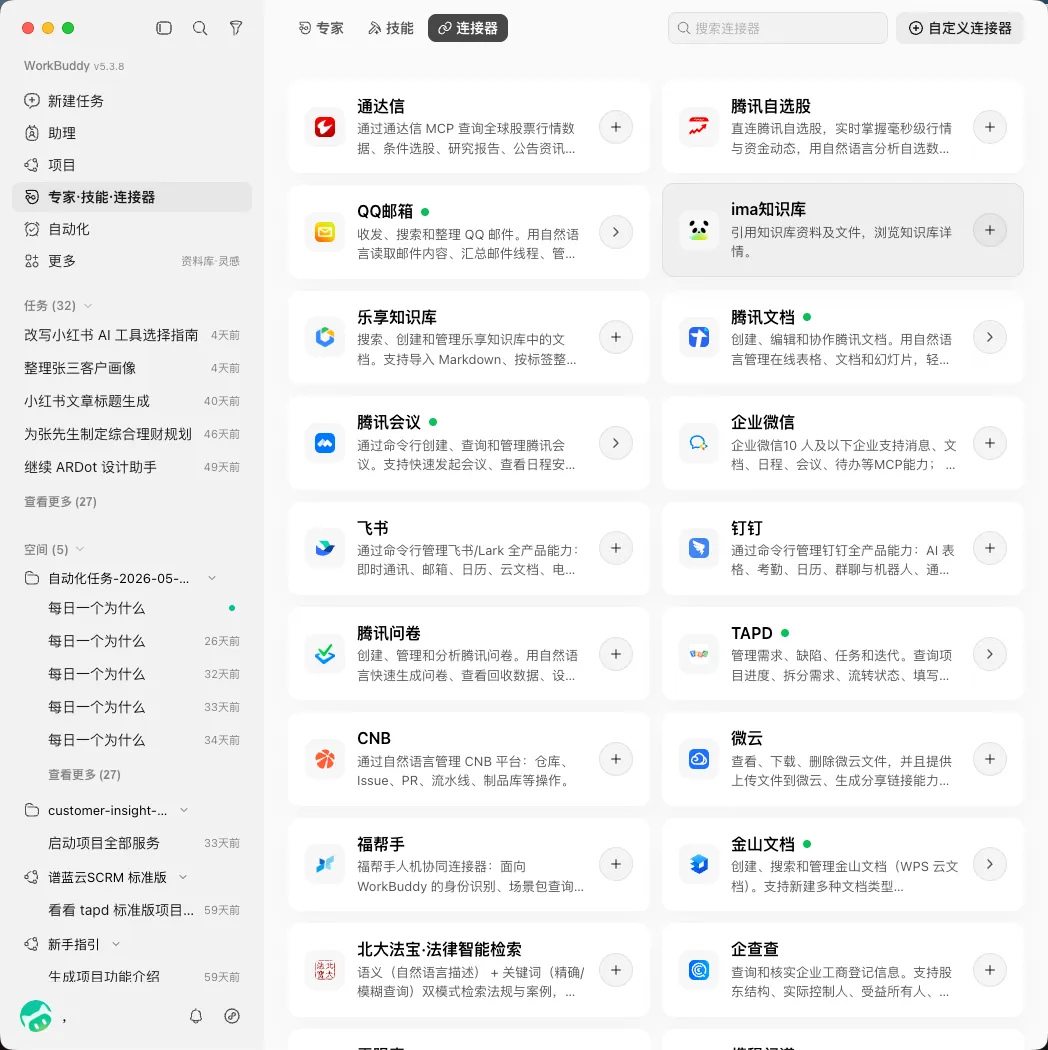Add the 钉钉 connector
This screenshot has width=1048, height=1050.
coord(990,548)
